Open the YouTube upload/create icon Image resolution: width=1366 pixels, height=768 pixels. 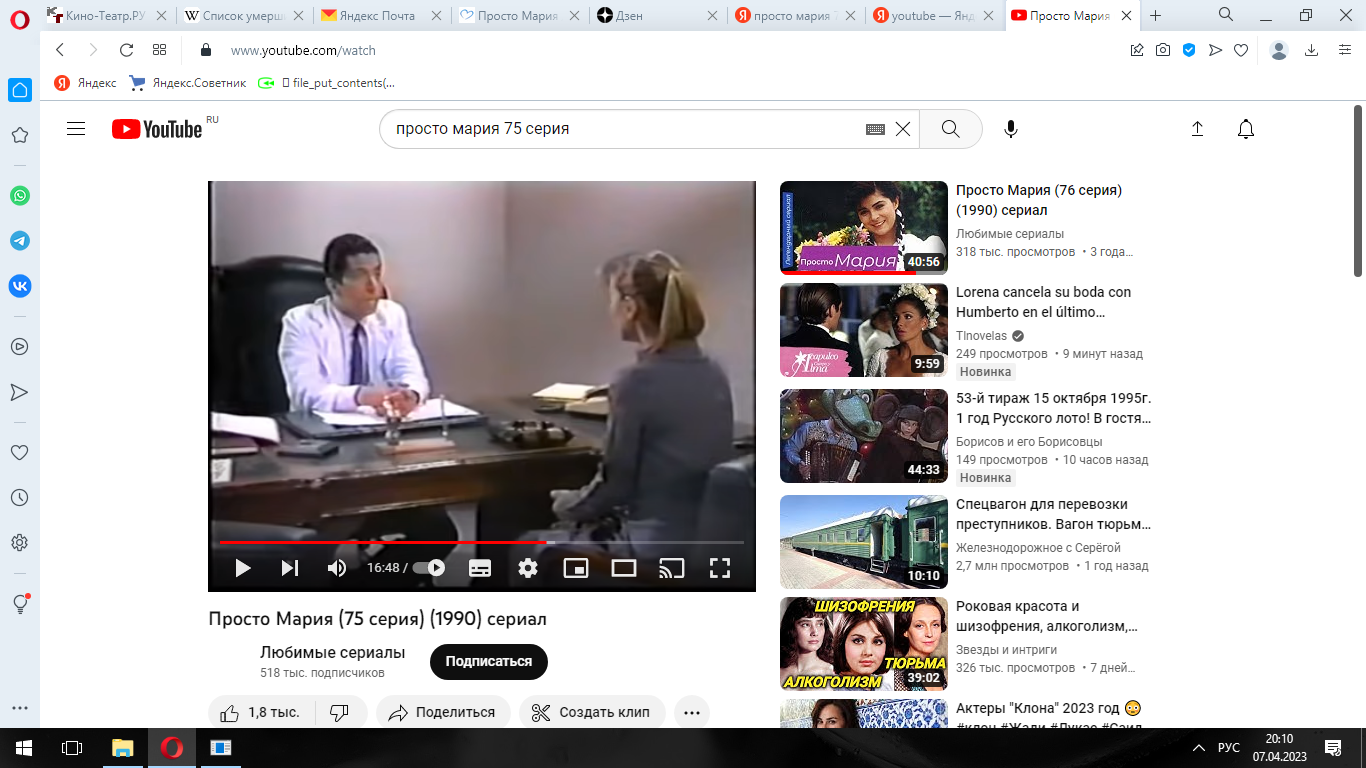[1197, 129]
